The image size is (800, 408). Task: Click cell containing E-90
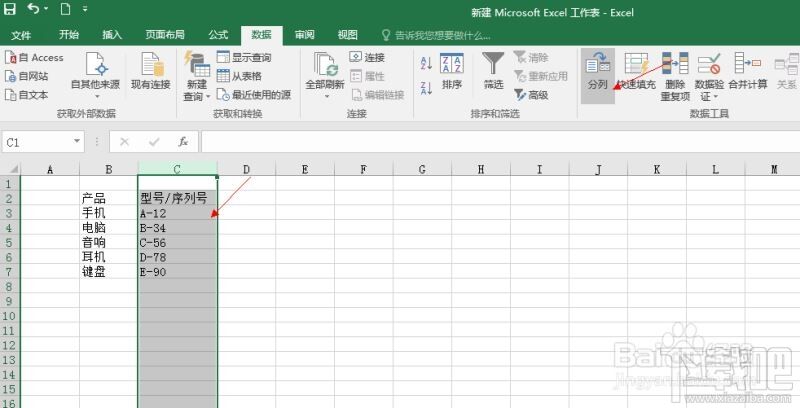177,272
